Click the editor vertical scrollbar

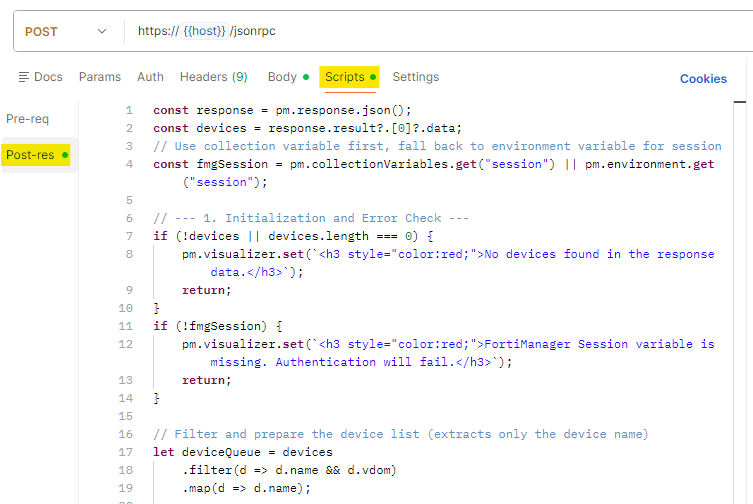click(740, 303)
